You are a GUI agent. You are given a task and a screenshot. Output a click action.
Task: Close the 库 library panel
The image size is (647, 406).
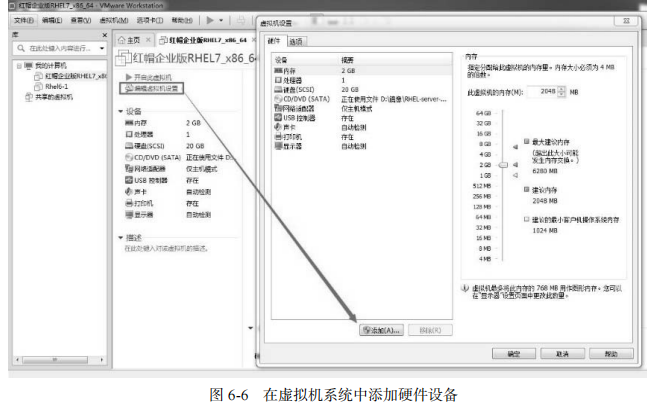(x=104, y=35)
